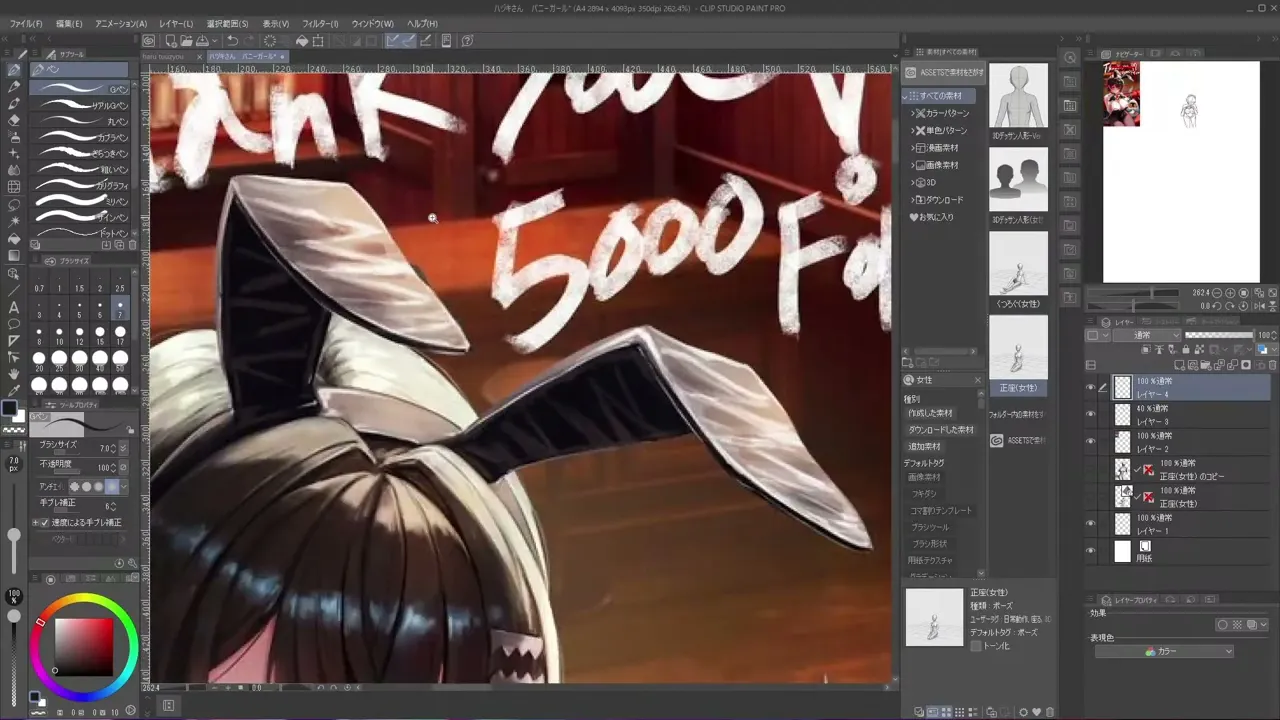Screen dimensions: 1280x720
Task: Hide レイヤー 4 with its eye icon
Action: [x=1090, y=387]
